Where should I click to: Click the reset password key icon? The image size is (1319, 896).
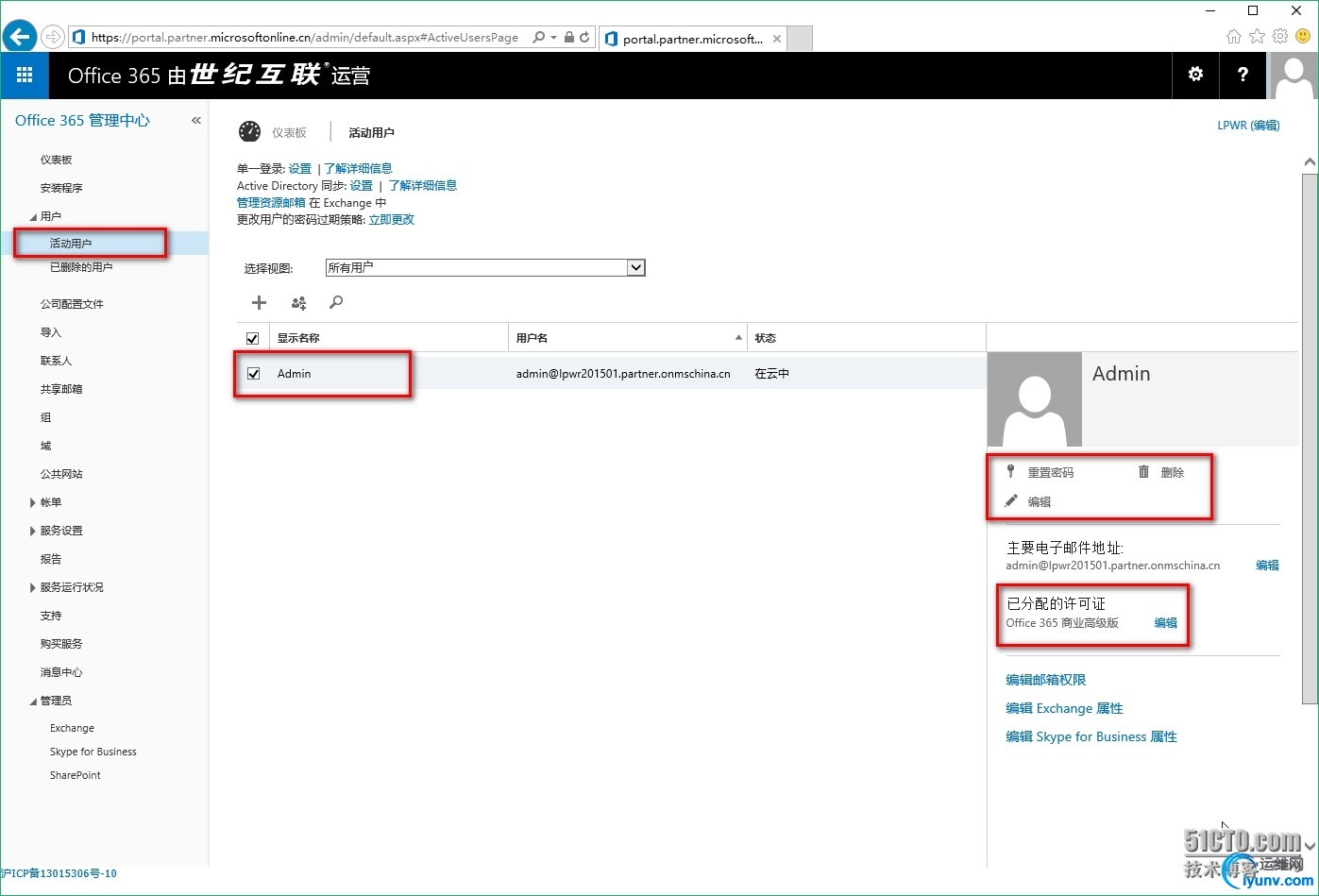click(1010, 471)
